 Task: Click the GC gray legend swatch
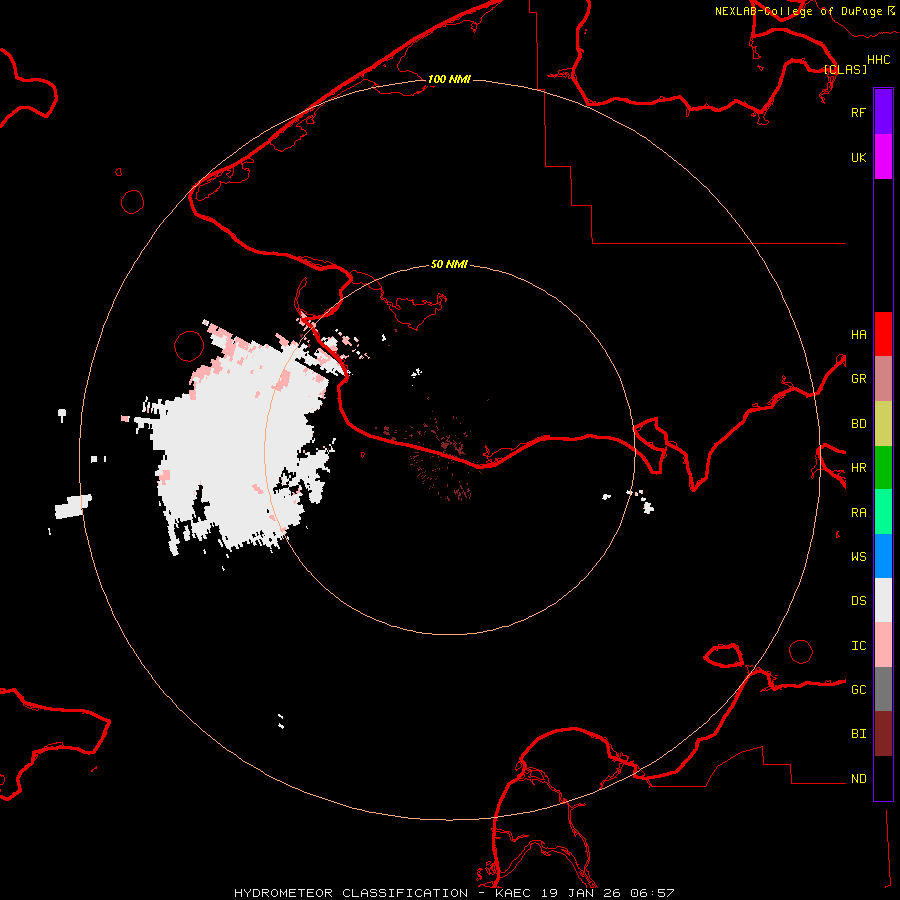click(883, 689)
